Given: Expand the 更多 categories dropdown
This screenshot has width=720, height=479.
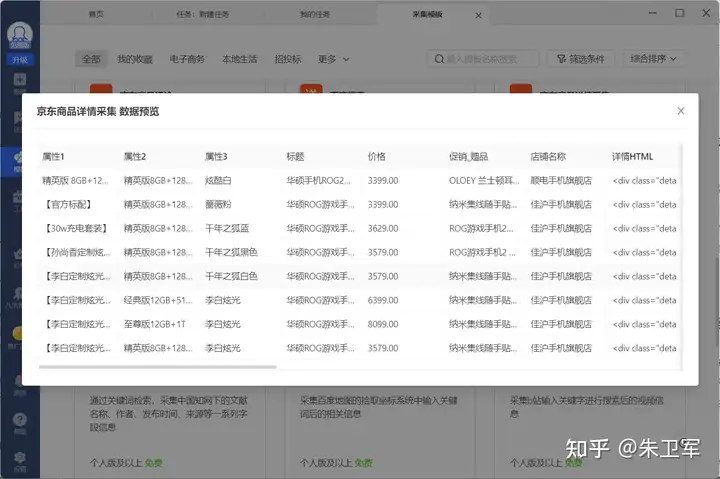Looking at the screenshot, I should pyautogui.click(x=334, y=59).
